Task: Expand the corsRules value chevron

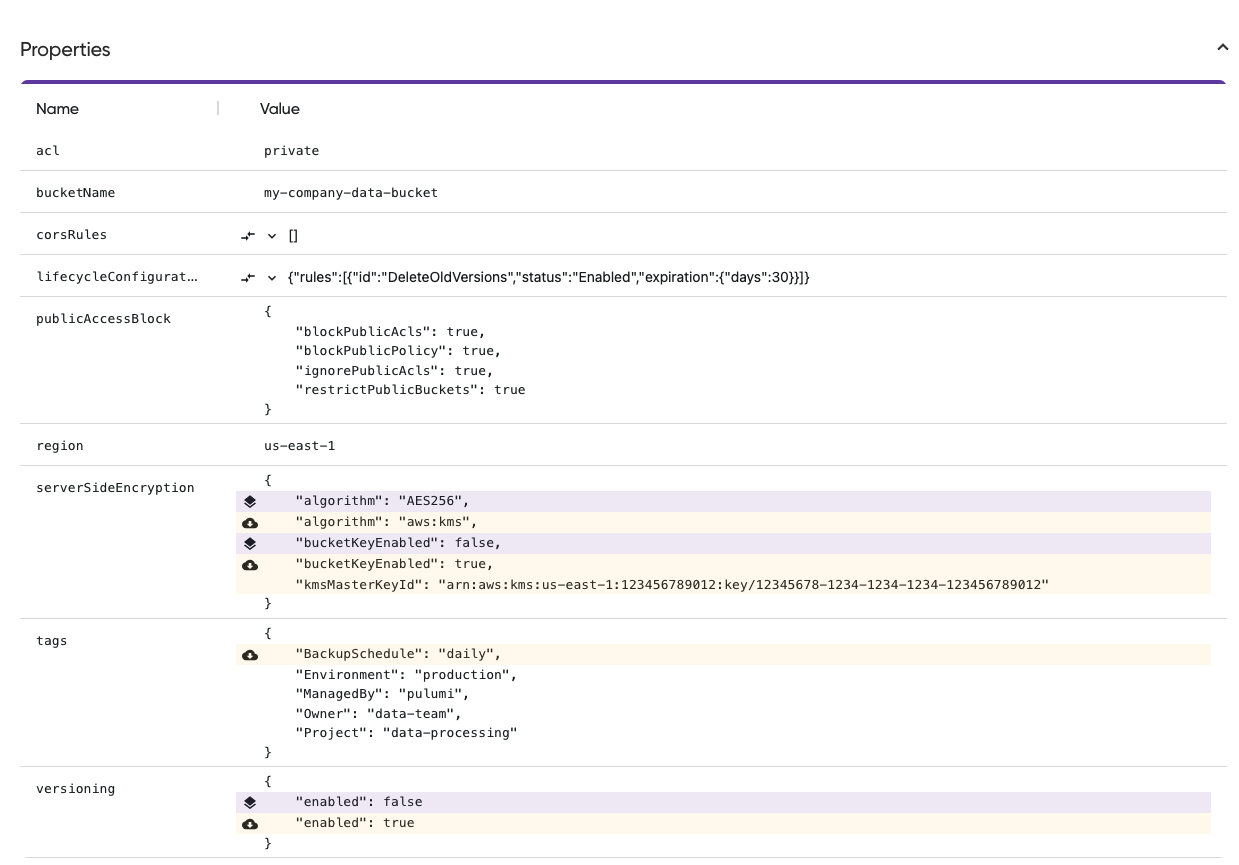Action: 272,236
